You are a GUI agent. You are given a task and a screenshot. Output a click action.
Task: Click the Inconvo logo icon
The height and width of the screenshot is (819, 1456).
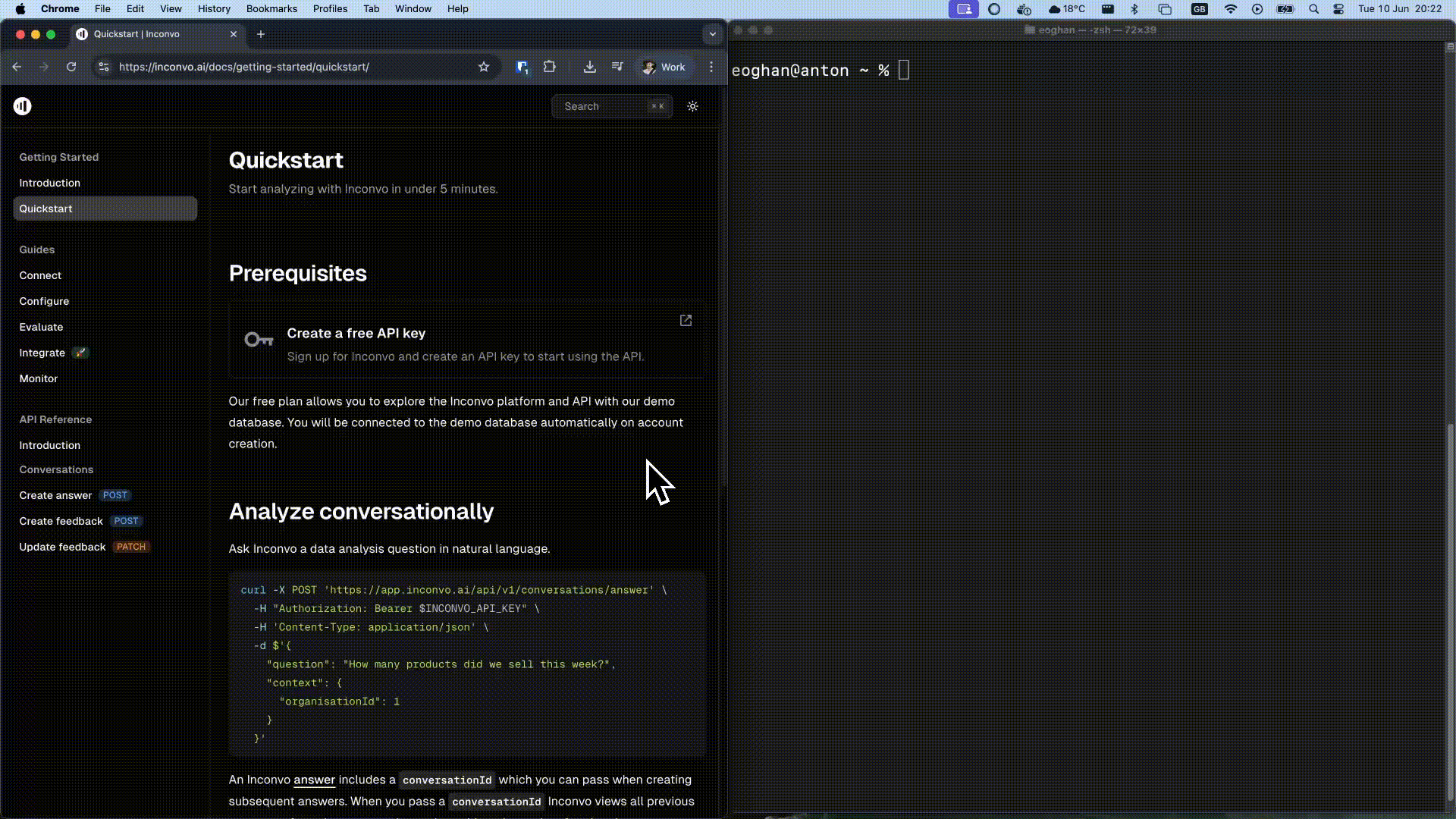22,106
